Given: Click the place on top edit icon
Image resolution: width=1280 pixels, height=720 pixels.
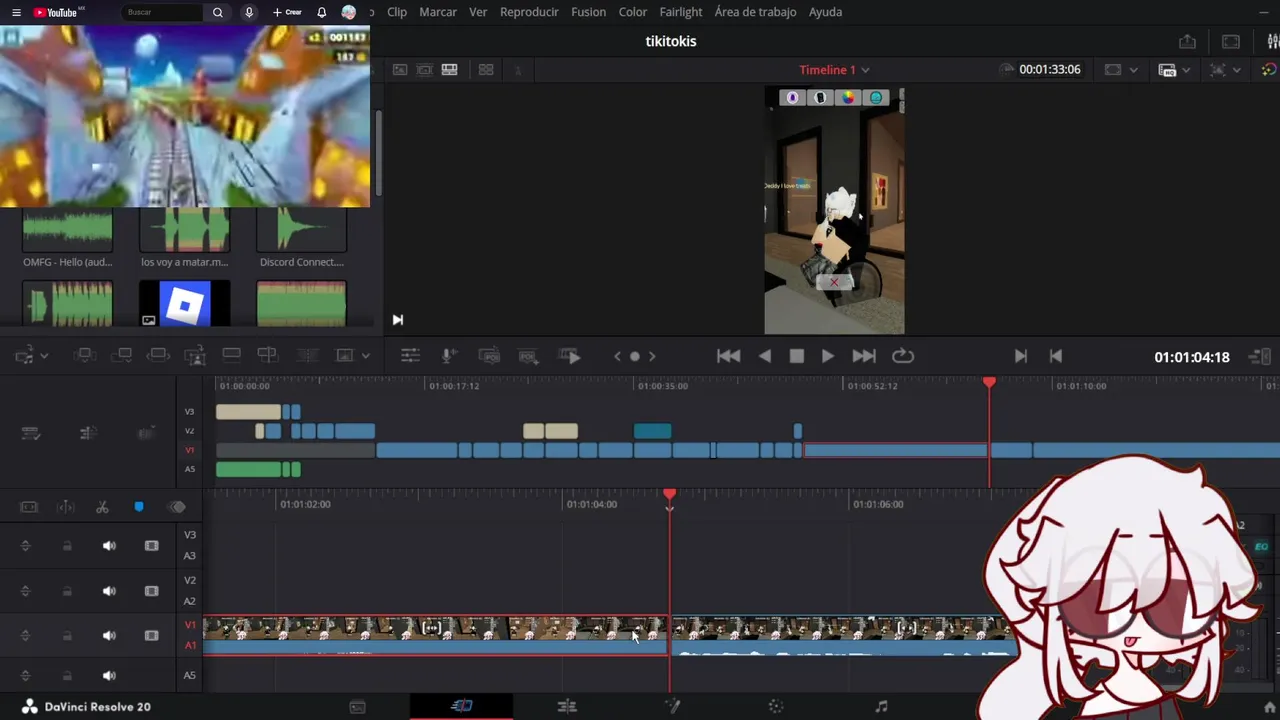Looking at the screenshot, I should click(231, 355).
